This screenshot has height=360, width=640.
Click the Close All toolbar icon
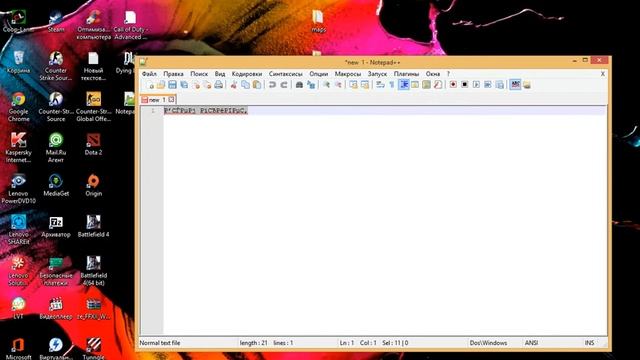[x=207, y=85]
